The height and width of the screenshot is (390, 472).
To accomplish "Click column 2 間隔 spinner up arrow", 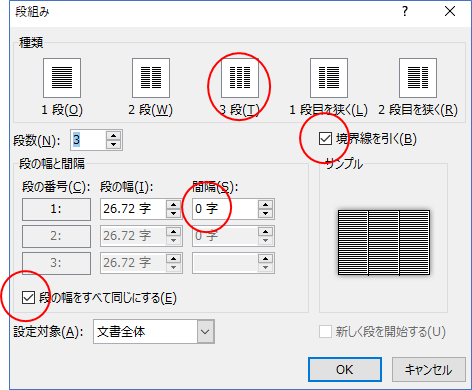I will [265, 232].
